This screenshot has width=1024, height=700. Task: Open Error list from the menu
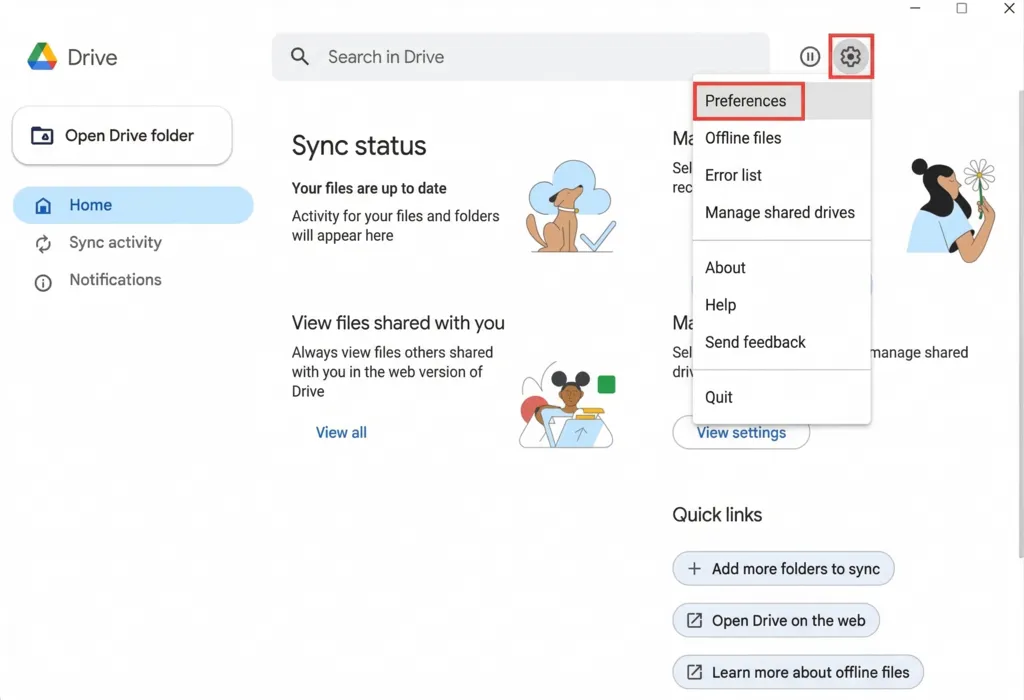click(x=733, y=175)
